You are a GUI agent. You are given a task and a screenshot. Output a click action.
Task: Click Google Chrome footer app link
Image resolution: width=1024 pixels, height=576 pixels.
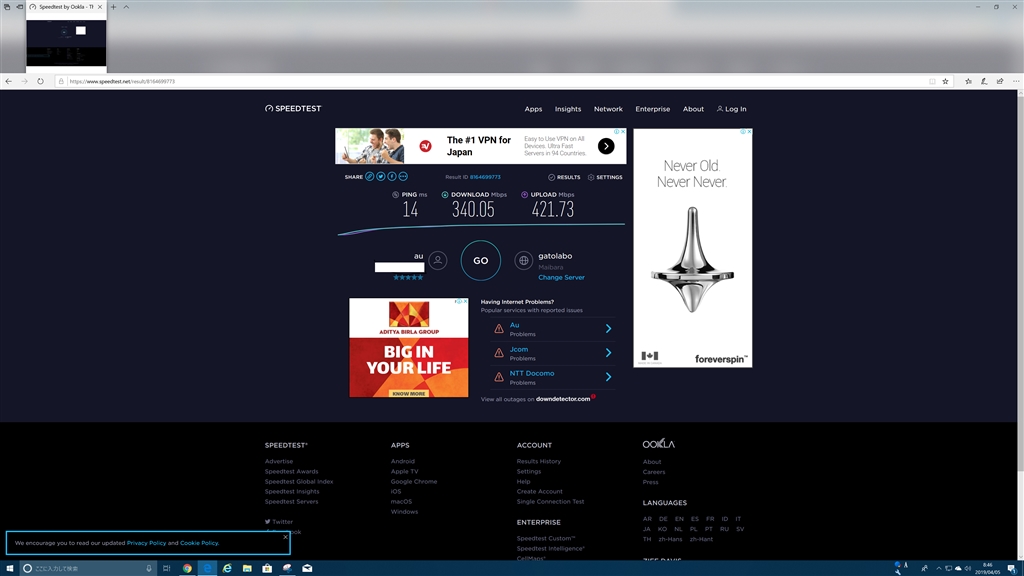pyautogui.click(x=414, y=481)
